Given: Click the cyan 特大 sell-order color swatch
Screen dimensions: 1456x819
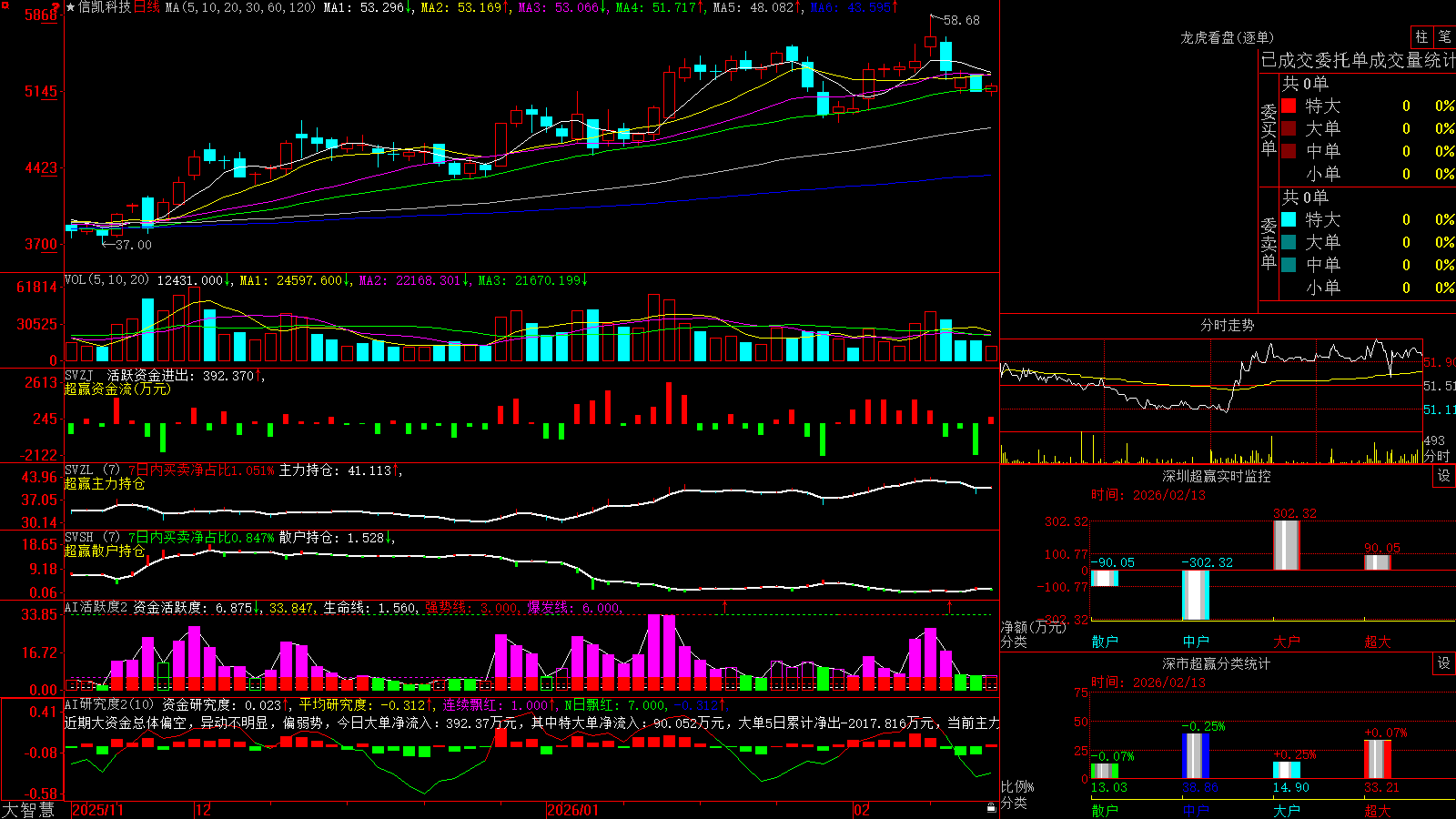Looking at the screenshot, I should [x=1289, y=219].
